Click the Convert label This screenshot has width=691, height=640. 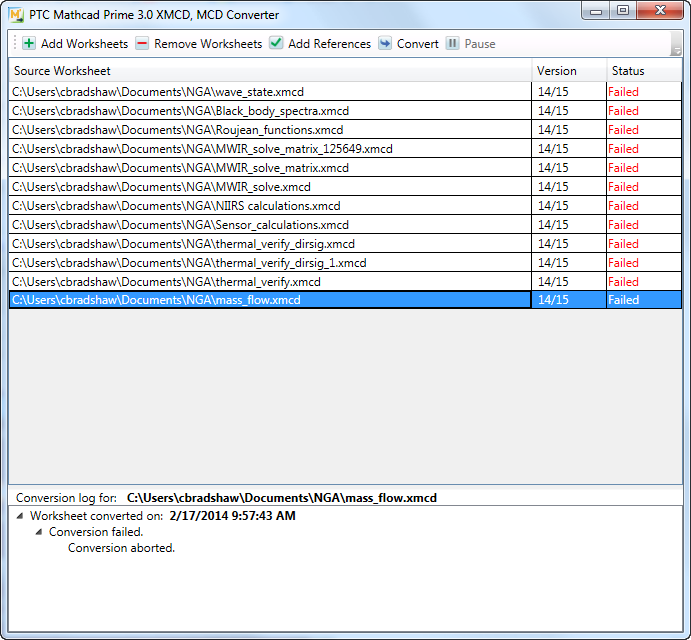(418, 44)
